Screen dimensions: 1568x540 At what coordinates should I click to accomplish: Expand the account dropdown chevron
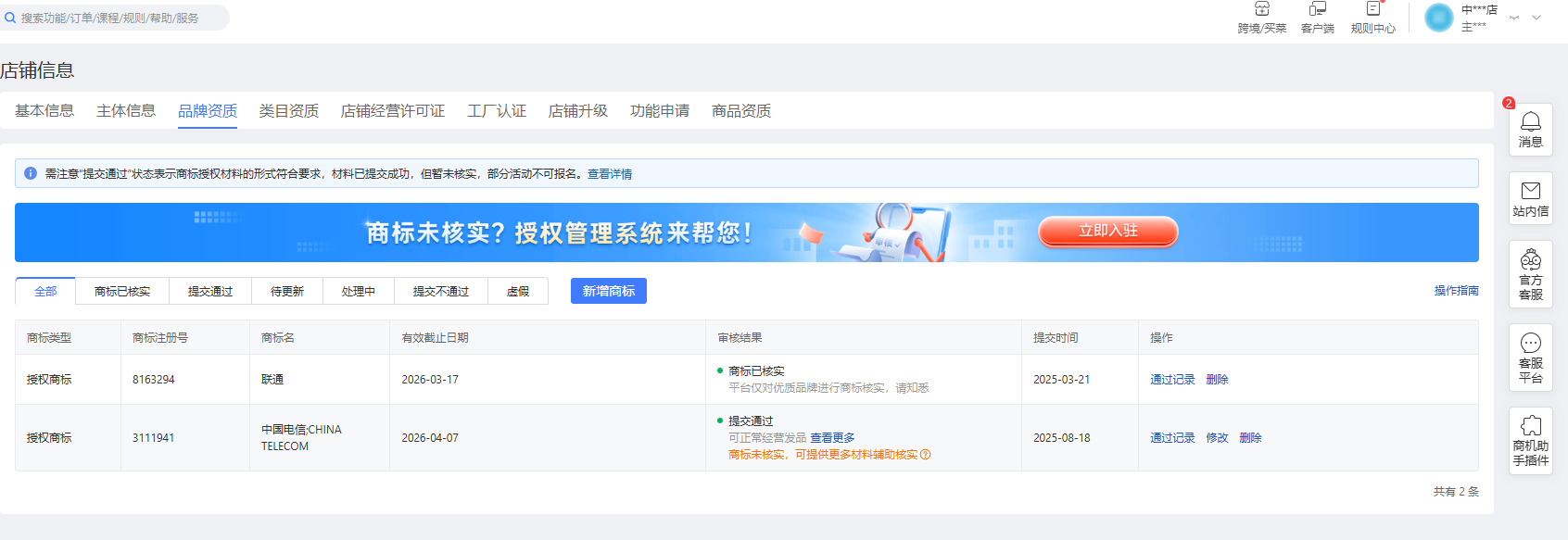click(1536, 18)
